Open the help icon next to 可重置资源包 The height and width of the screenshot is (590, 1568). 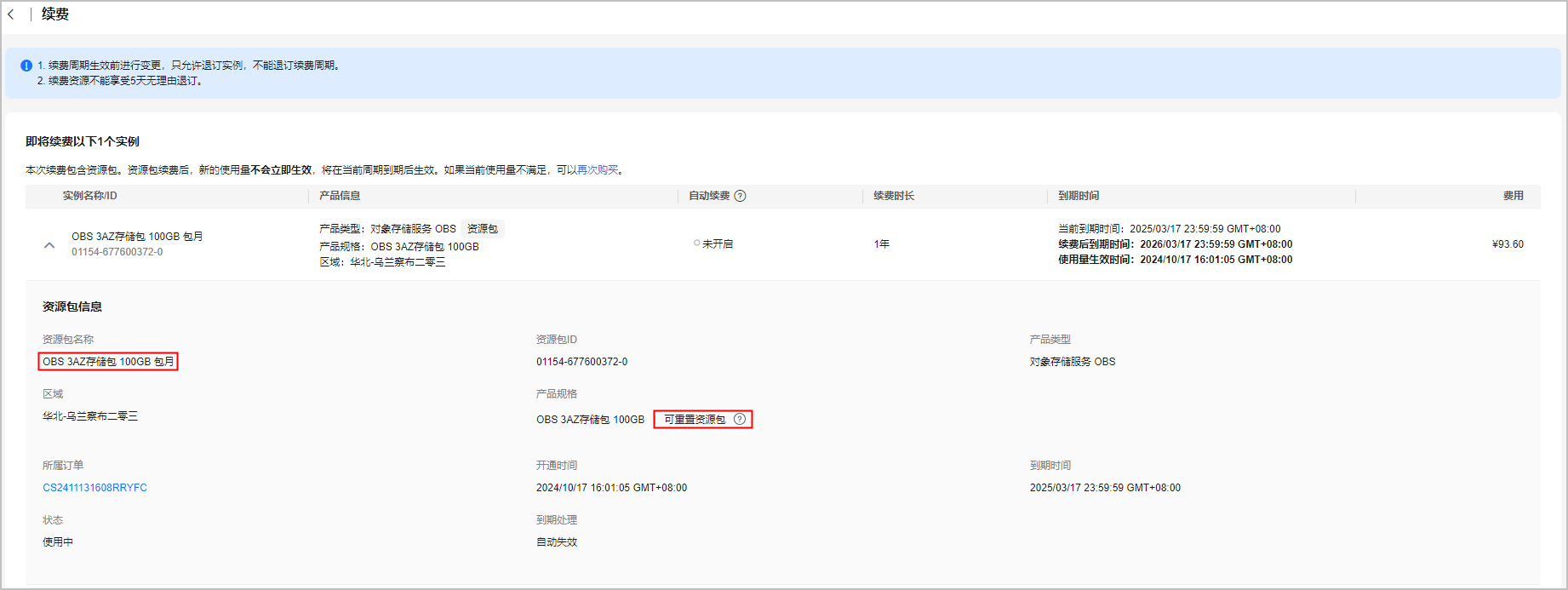click(x=740, y=419)
